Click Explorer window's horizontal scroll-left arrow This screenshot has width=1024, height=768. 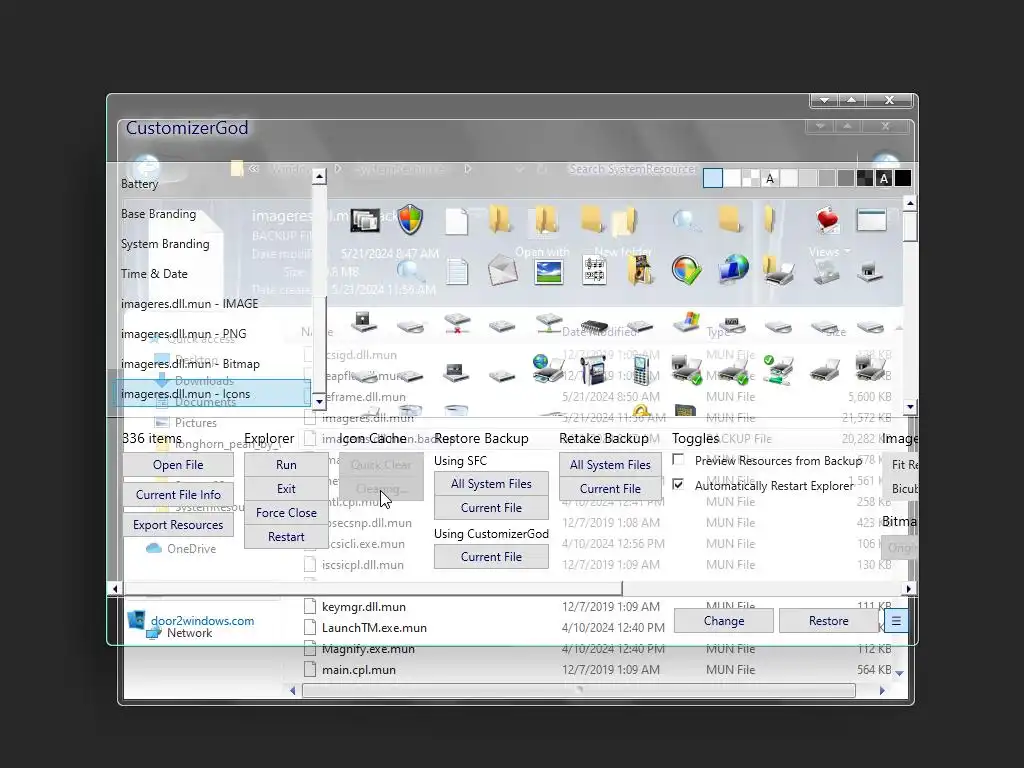coord(293,690)
